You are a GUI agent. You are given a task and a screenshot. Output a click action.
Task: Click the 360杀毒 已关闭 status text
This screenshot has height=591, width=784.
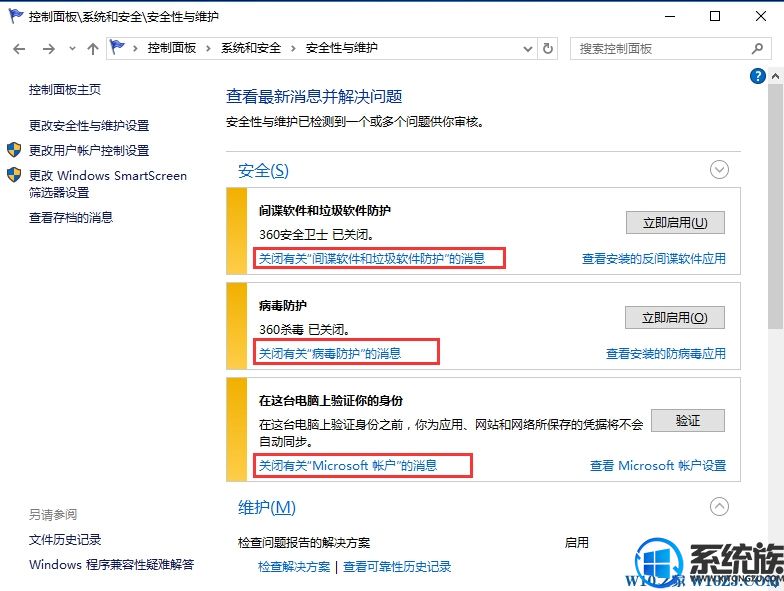coord(304,330)
